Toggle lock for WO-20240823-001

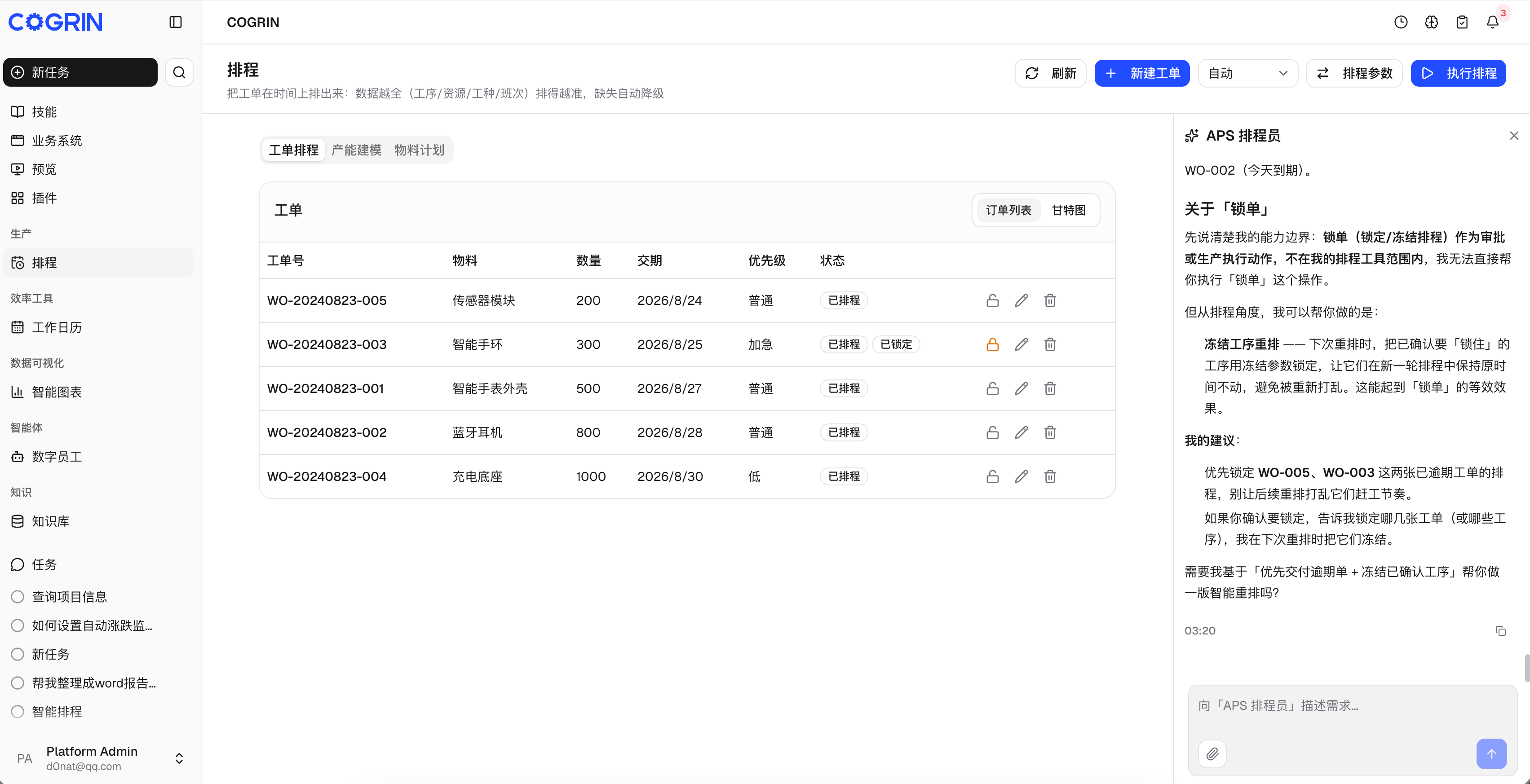992,388
